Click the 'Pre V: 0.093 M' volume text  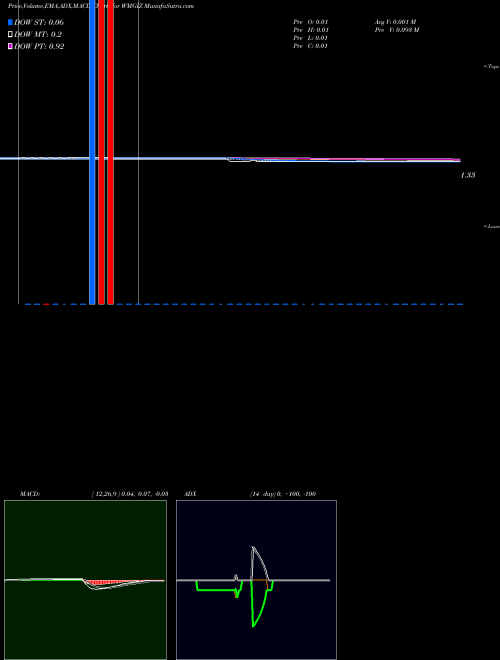[397, 30]
